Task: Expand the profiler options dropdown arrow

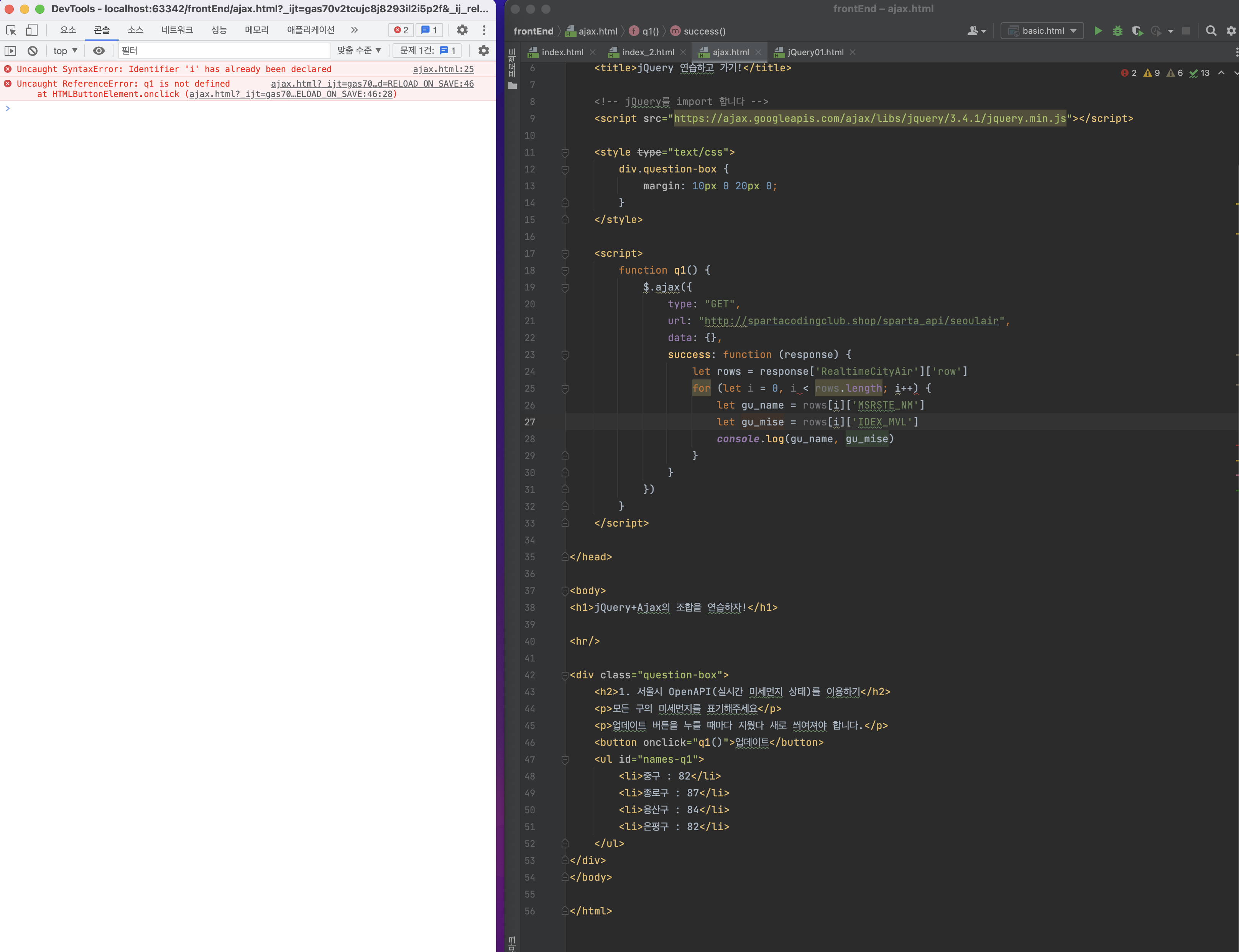Action: tap(1170, 32)
